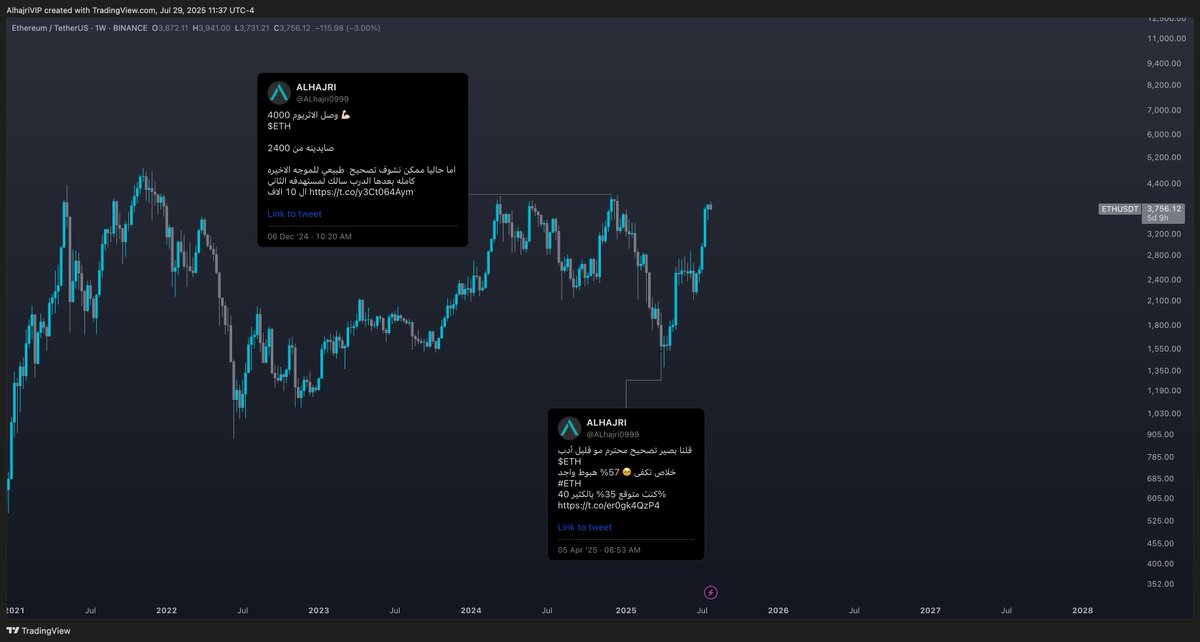This screenshot has height=642, width=1200.
Task: Click the 4,400.00 price axis label
Action: (x=1163, y=183)
